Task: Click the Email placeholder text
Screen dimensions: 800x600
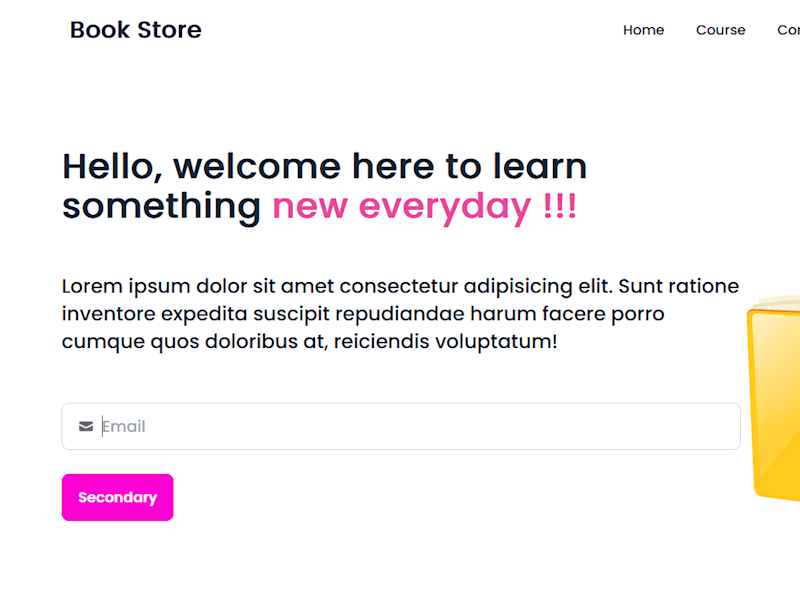Action: pos(124,426)
